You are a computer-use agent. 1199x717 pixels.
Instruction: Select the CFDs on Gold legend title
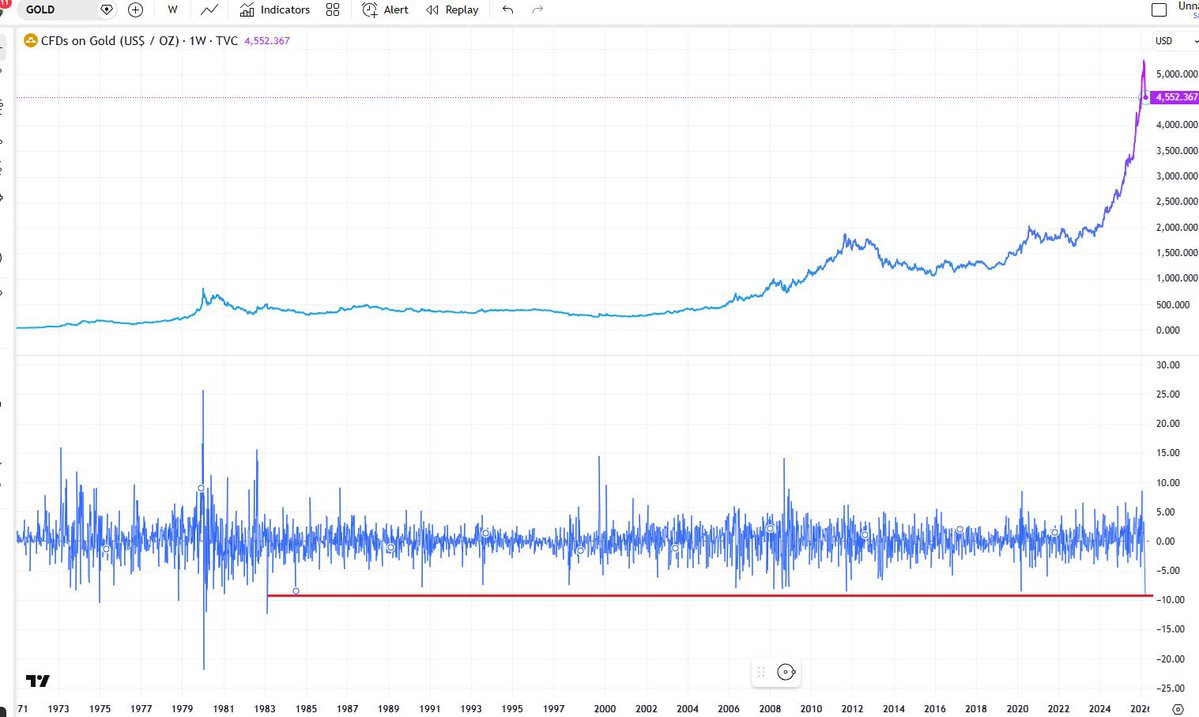(139, 41)
